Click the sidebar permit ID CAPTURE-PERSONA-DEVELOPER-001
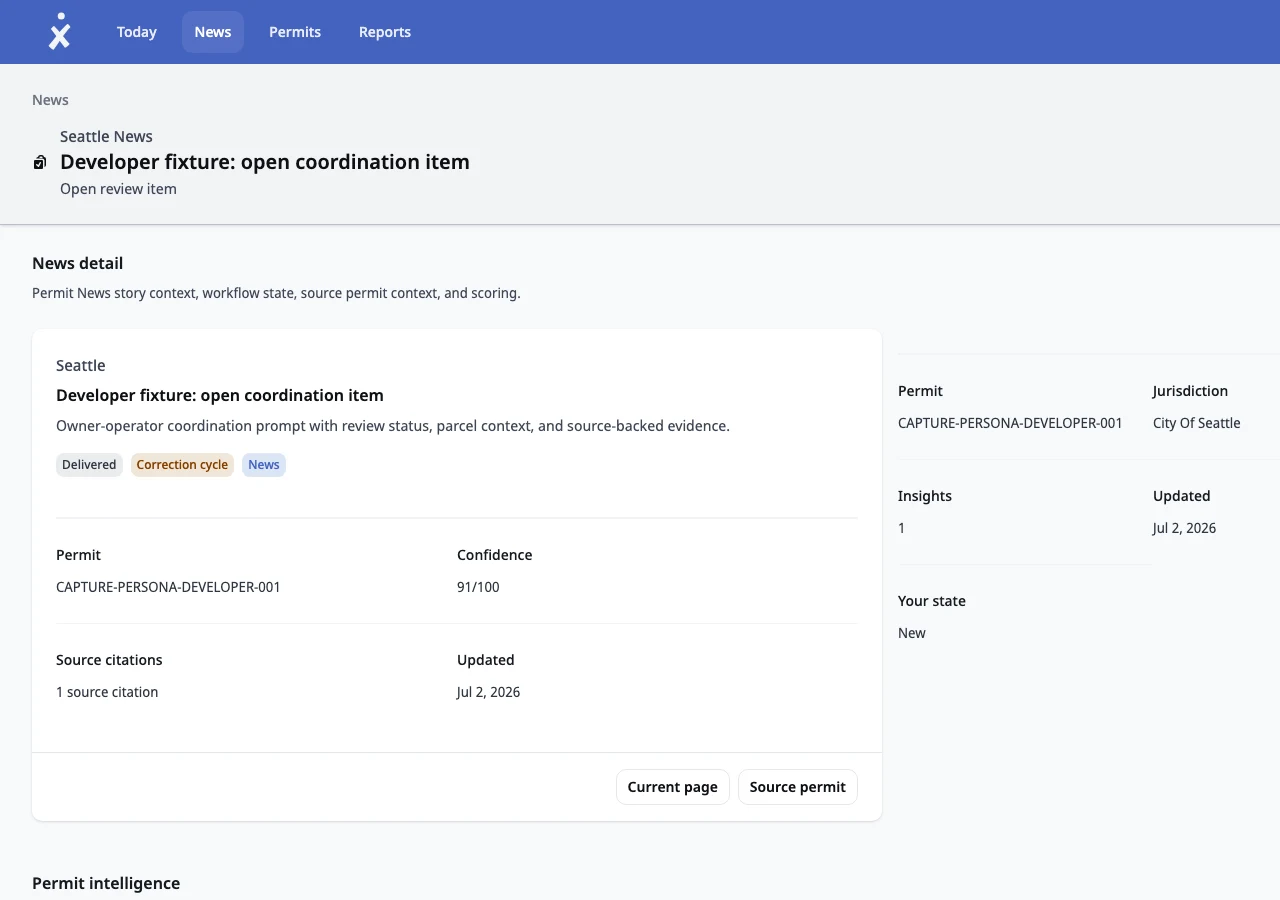Screen dimensions: 1280x900 click(1010, 423)
